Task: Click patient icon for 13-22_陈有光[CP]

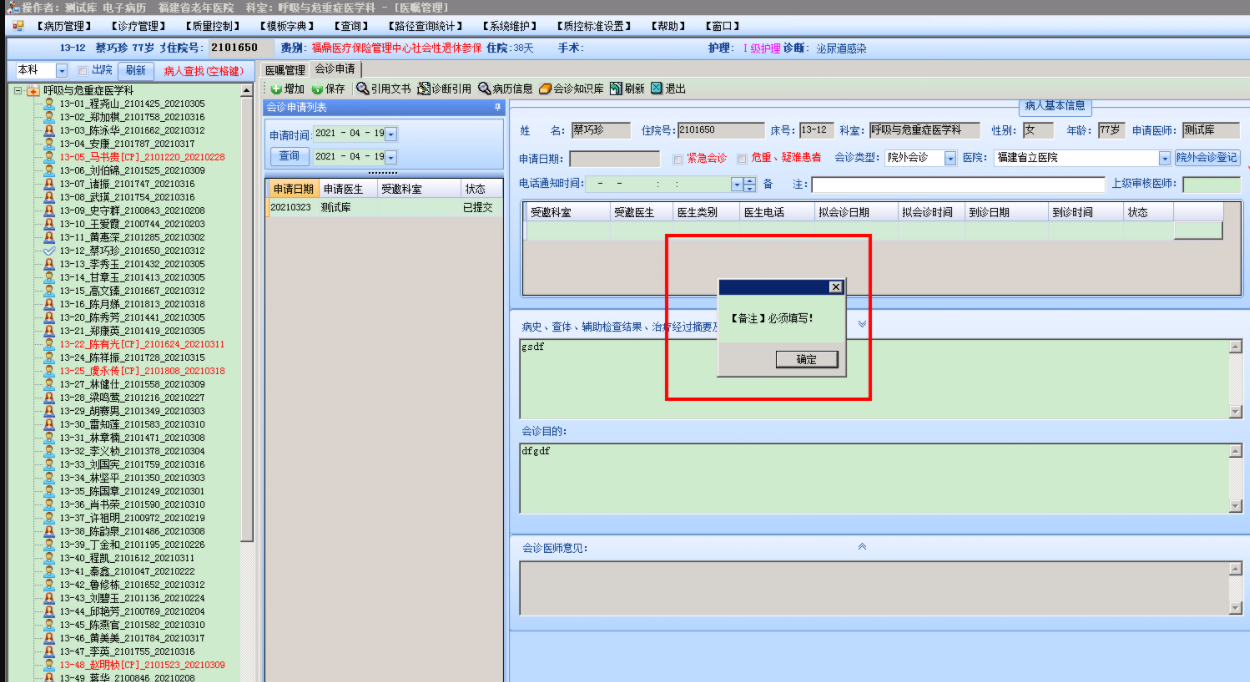Action: (48, 344)
